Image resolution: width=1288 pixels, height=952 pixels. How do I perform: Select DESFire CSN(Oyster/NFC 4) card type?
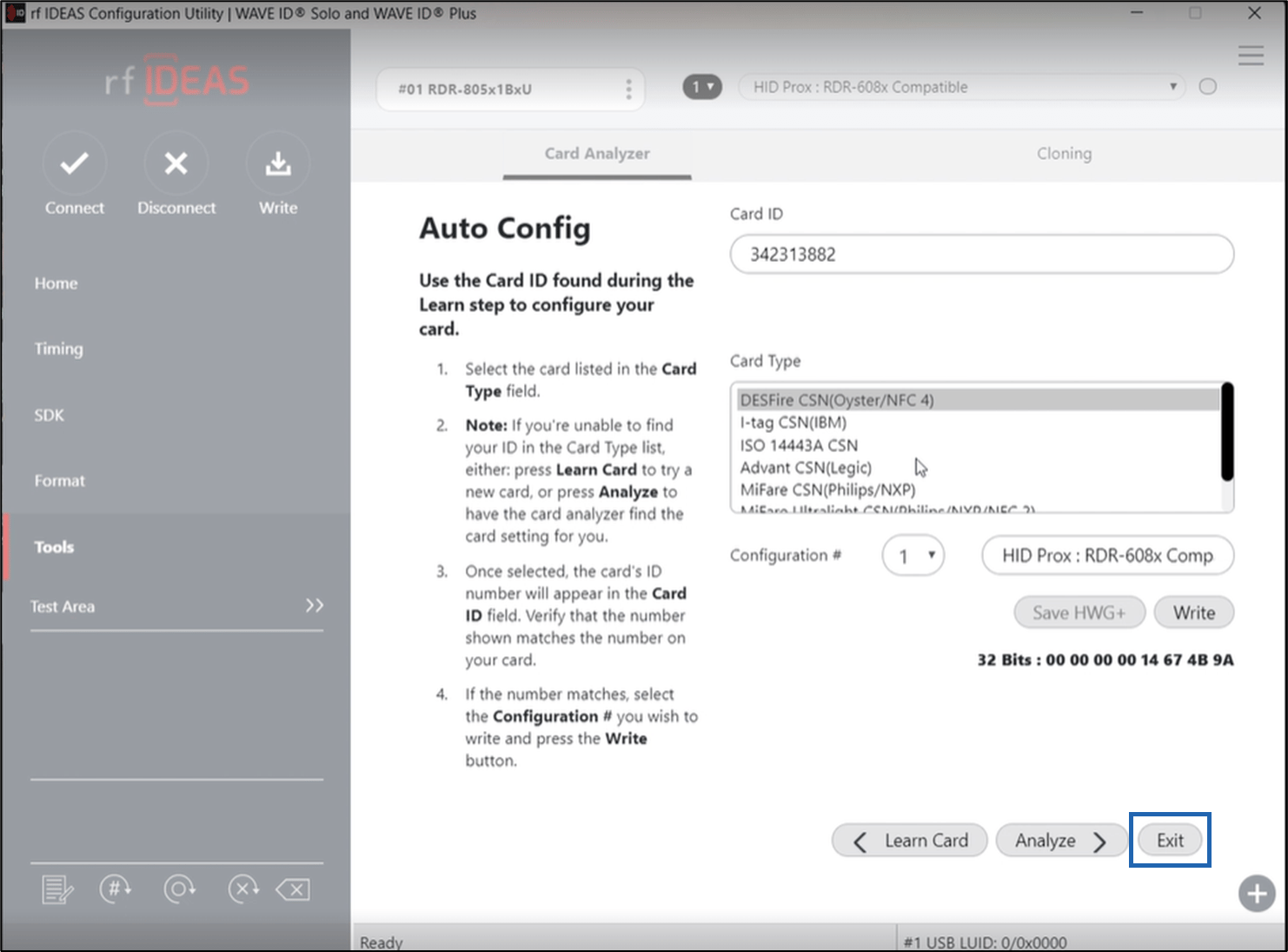[978, 400]
